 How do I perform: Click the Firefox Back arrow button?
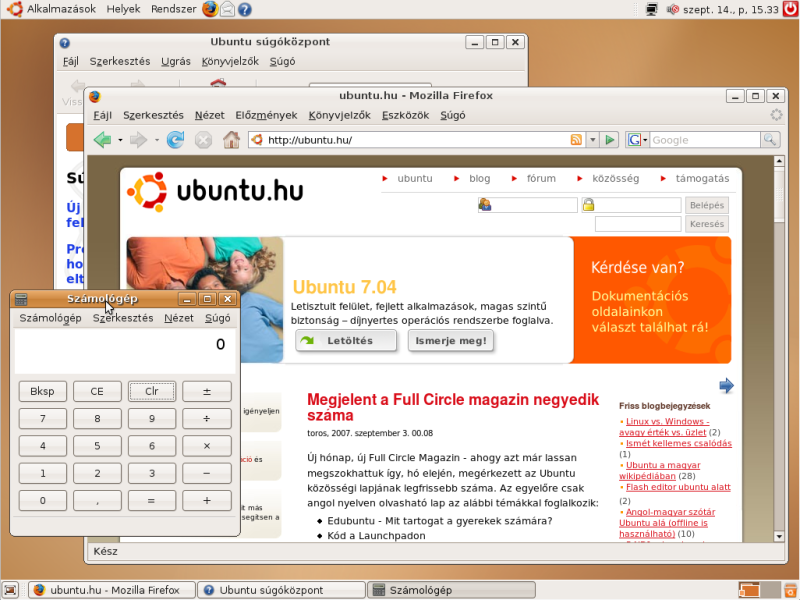point(102,140)
